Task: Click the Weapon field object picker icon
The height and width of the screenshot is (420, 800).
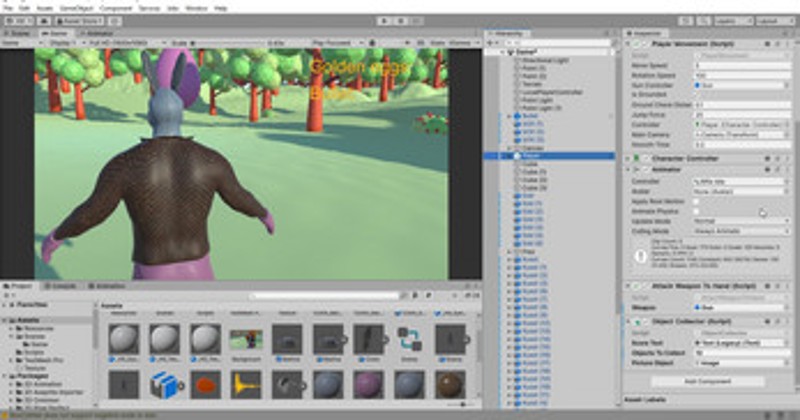Action: [786, 308]
